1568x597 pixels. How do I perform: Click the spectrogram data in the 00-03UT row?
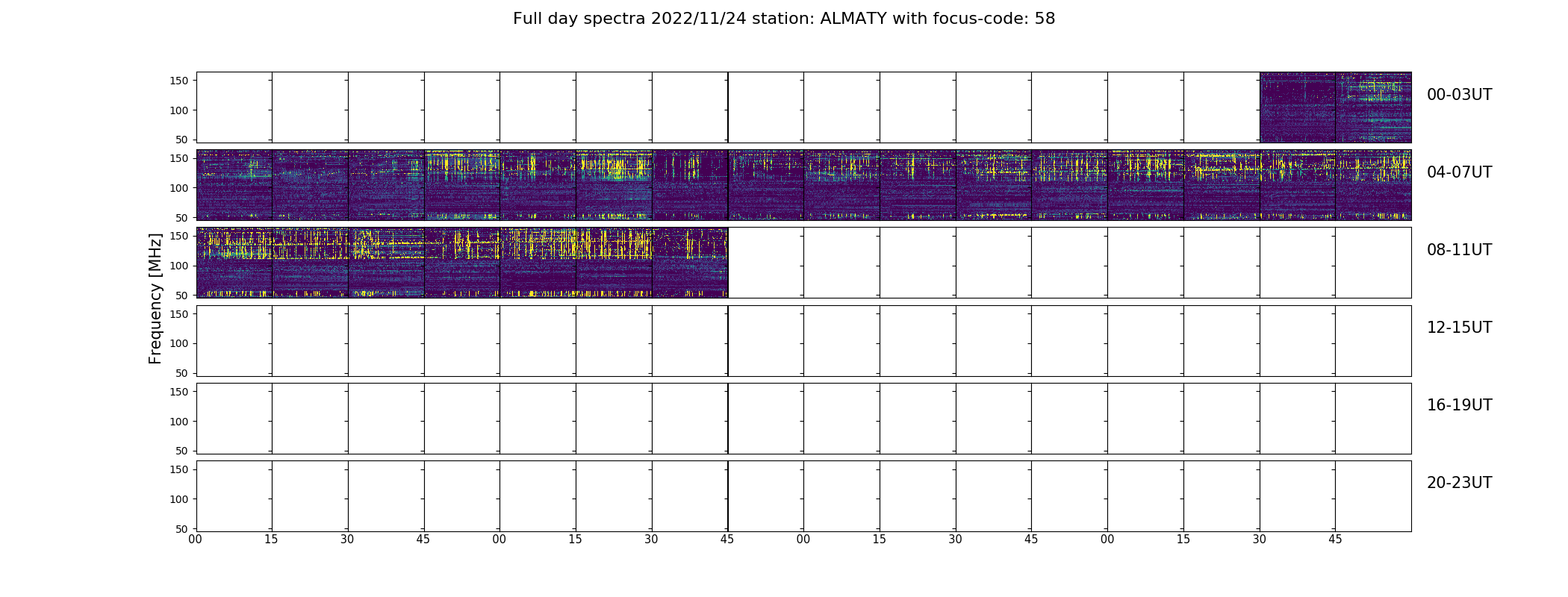coord(1335,107)
